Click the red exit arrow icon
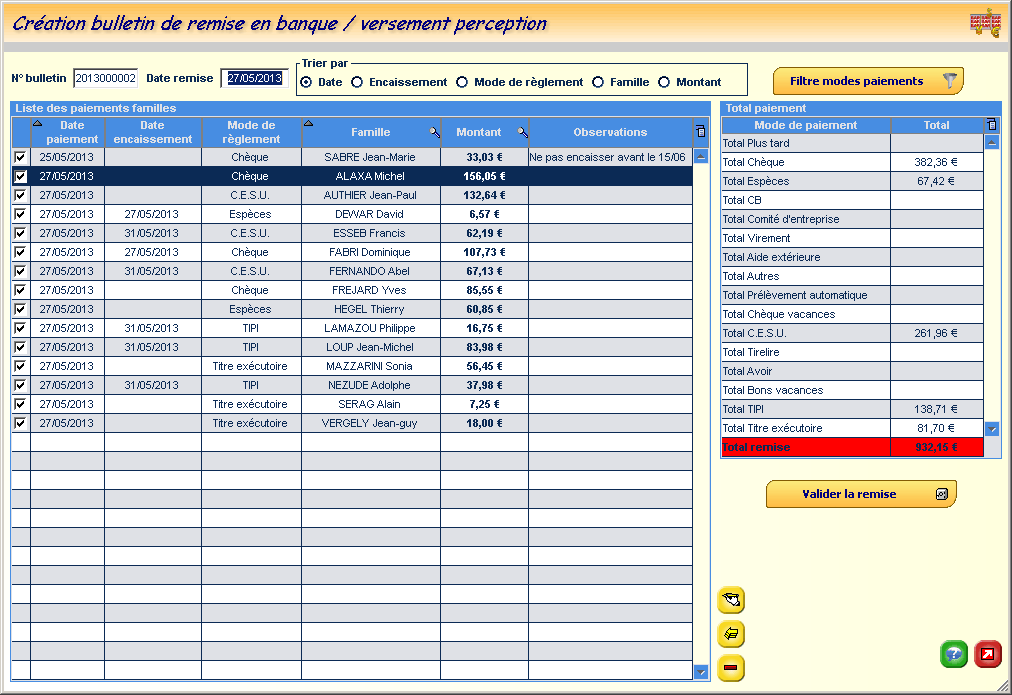 pyautogui.click(x=987, y=655)
